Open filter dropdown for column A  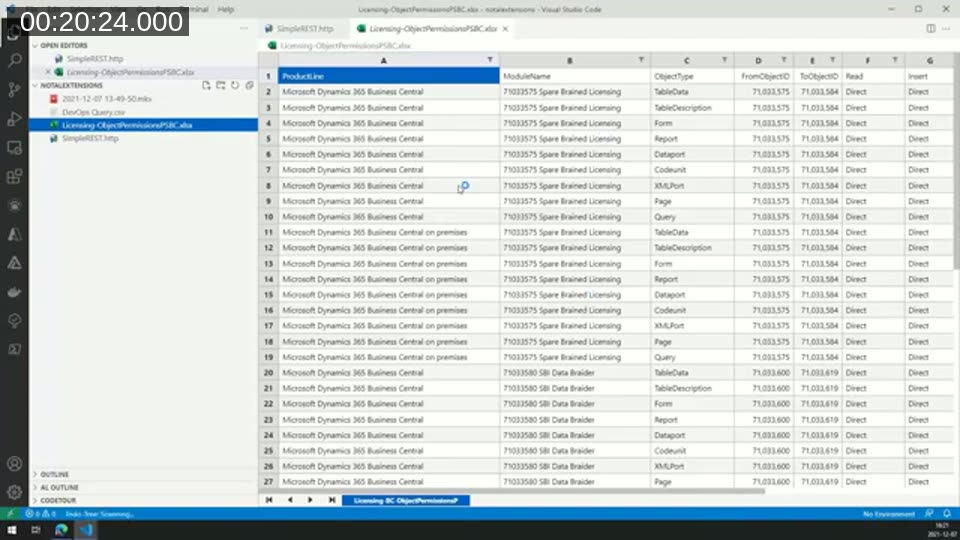[x=490, y=60]
